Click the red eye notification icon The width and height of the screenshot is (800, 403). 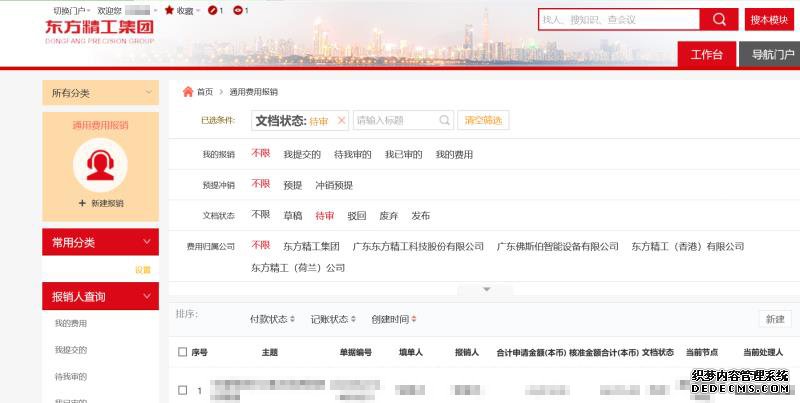click(237, 10)
